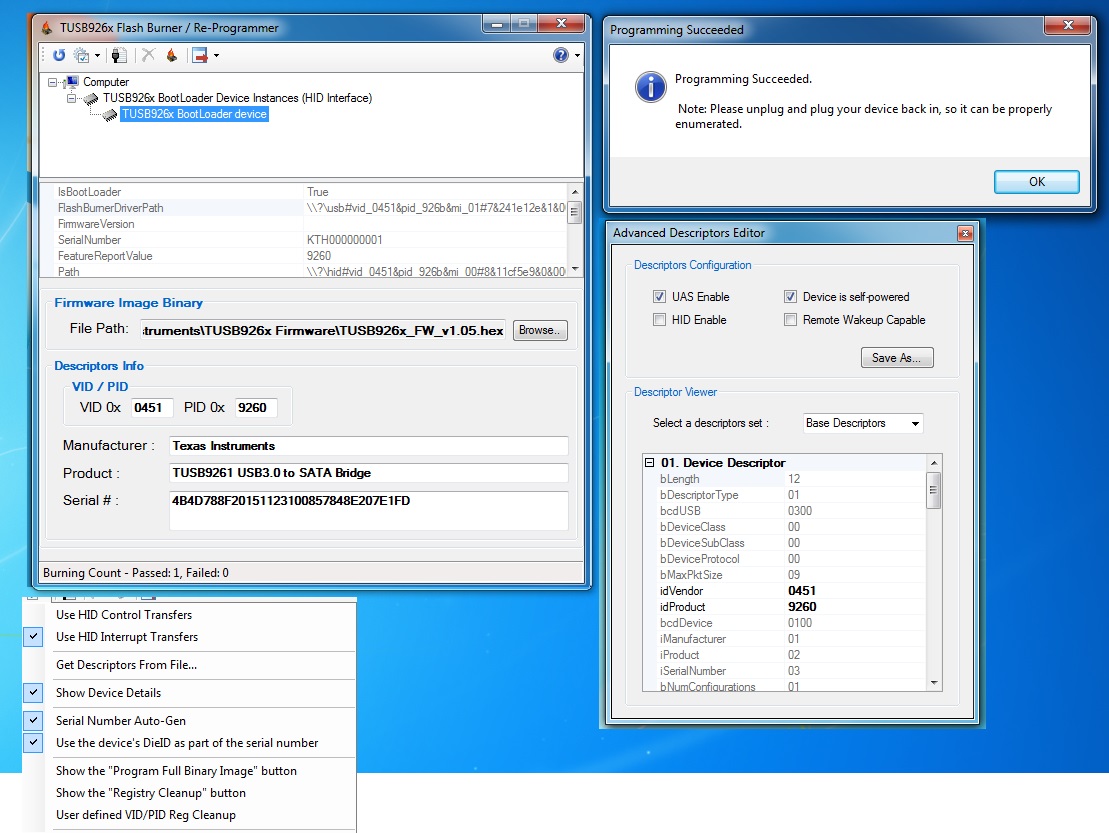Uncheck Show Device Details option
The image size is (1109, 833).
[x=33, y=692]
